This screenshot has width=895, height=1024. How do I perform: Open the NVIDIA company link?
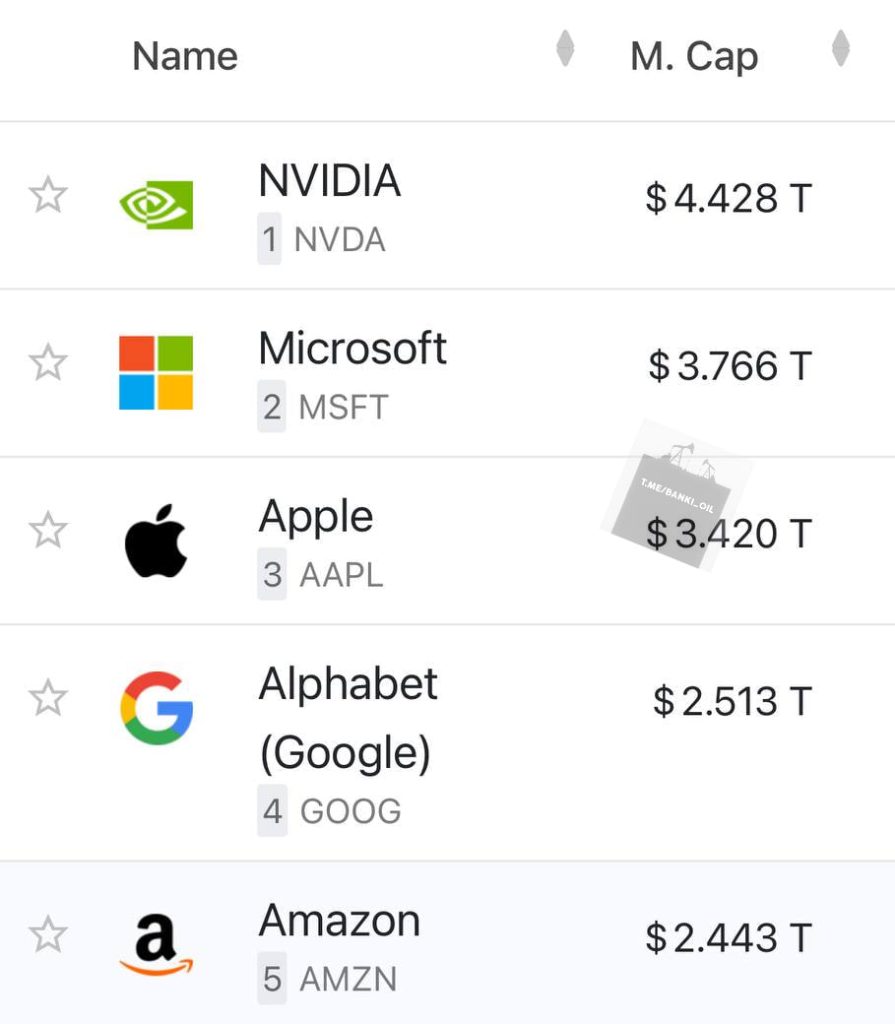(329, 180)
